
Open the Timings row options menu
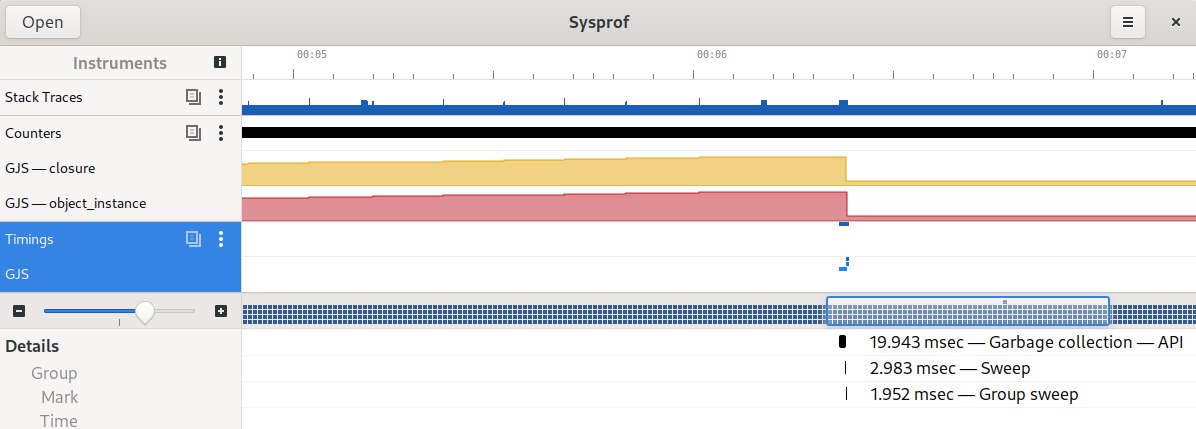click(221, 239)
